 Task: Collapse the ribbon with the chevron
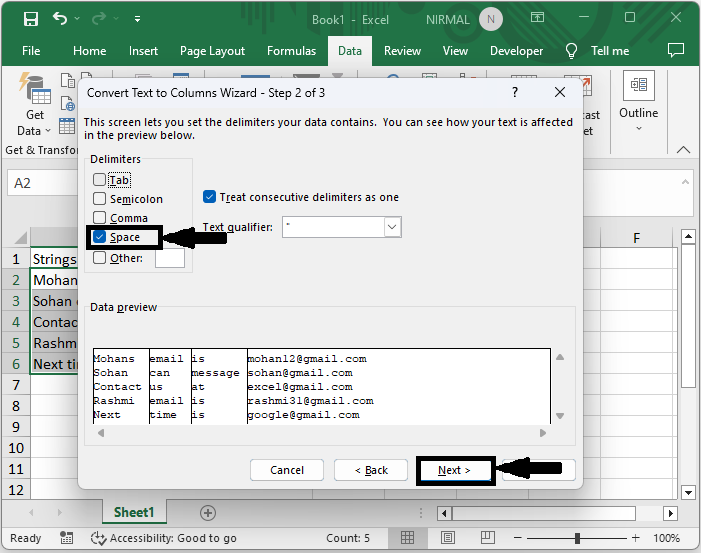click(x=683, y=150)
